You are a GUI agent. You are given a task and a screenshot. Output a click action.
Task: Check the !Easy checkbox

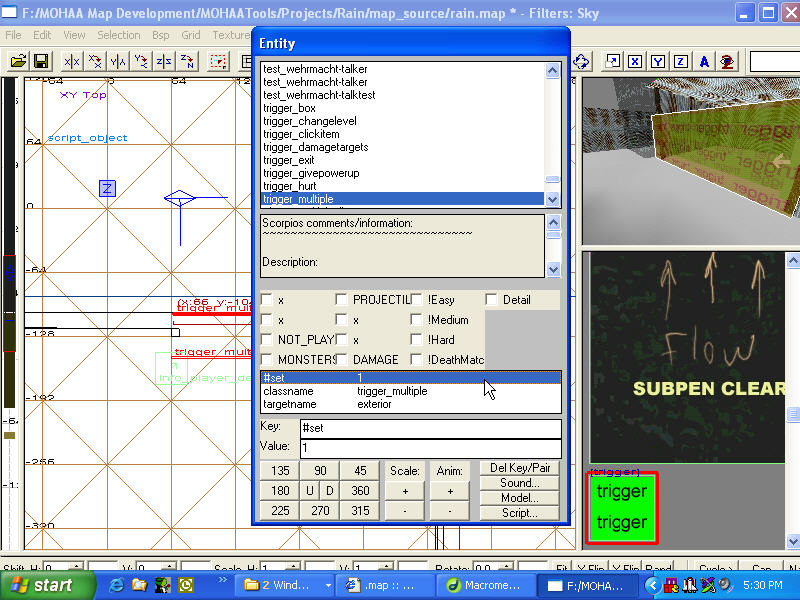417,300
